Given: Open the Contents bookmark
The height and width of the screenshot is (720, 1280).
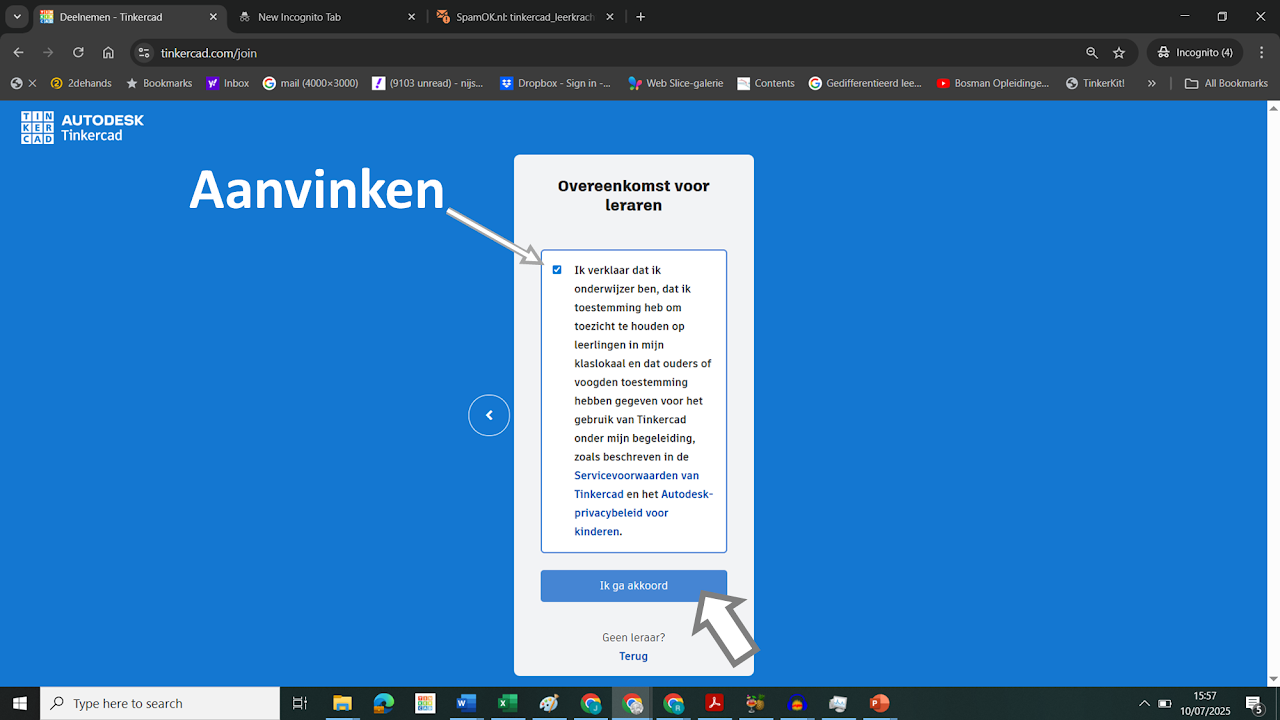Looking at the screenshot, I should 766,83.
